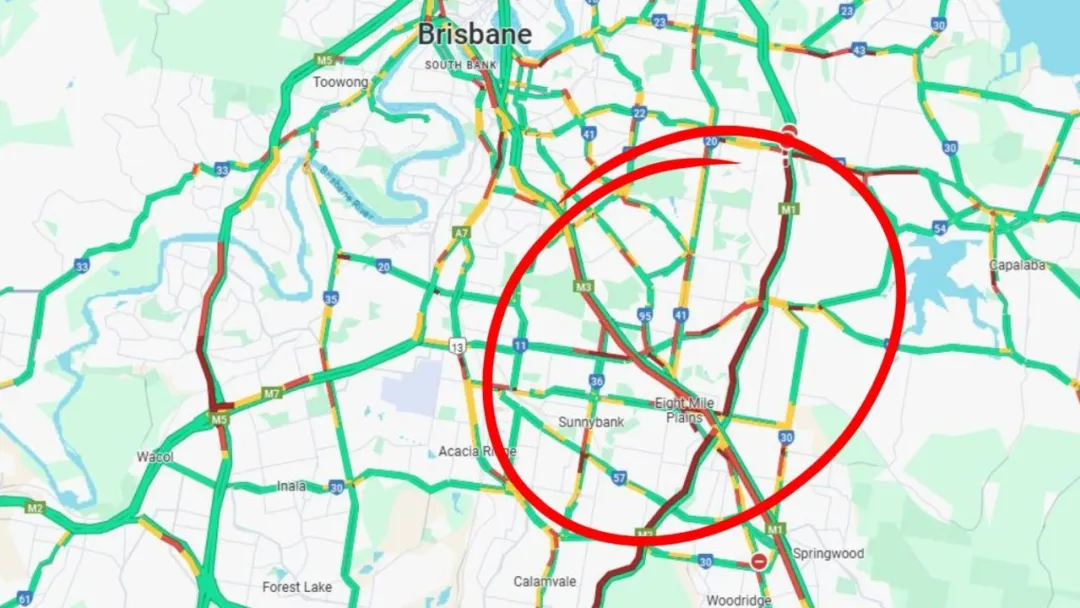
Task: Click the route 95 shield
Action: click(x=645, y=315)
